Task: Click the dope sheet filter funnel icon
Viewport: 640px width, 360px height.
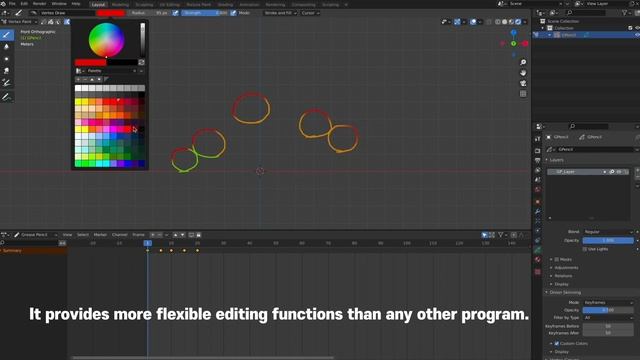Action: point(500,235)
